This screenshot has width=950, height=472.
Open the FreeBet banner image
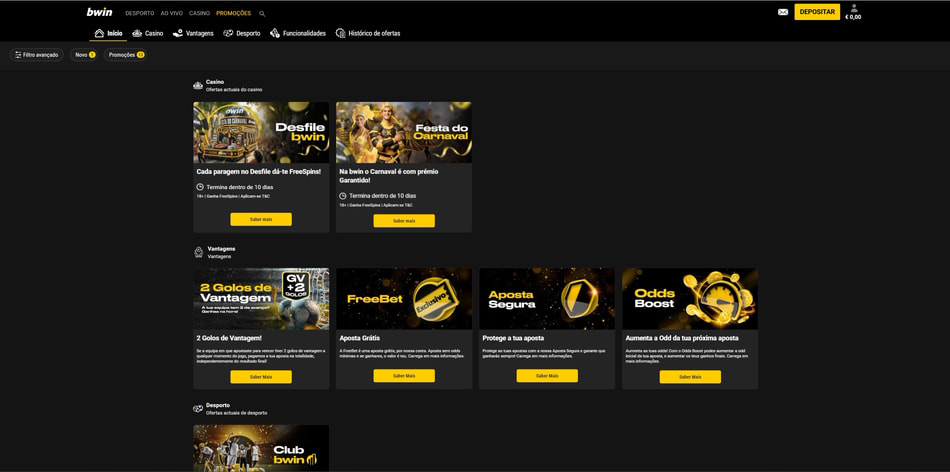(404, 299)
